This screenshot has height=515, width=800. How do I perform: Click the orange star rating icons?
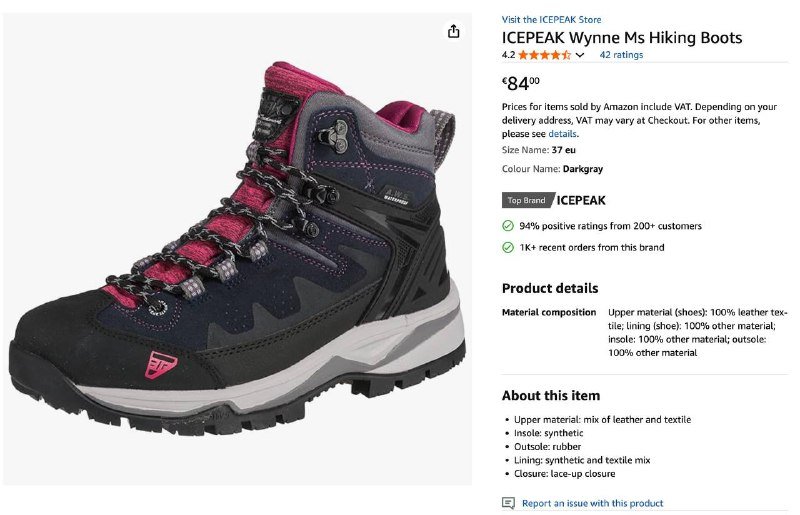[x=544, y=55]
